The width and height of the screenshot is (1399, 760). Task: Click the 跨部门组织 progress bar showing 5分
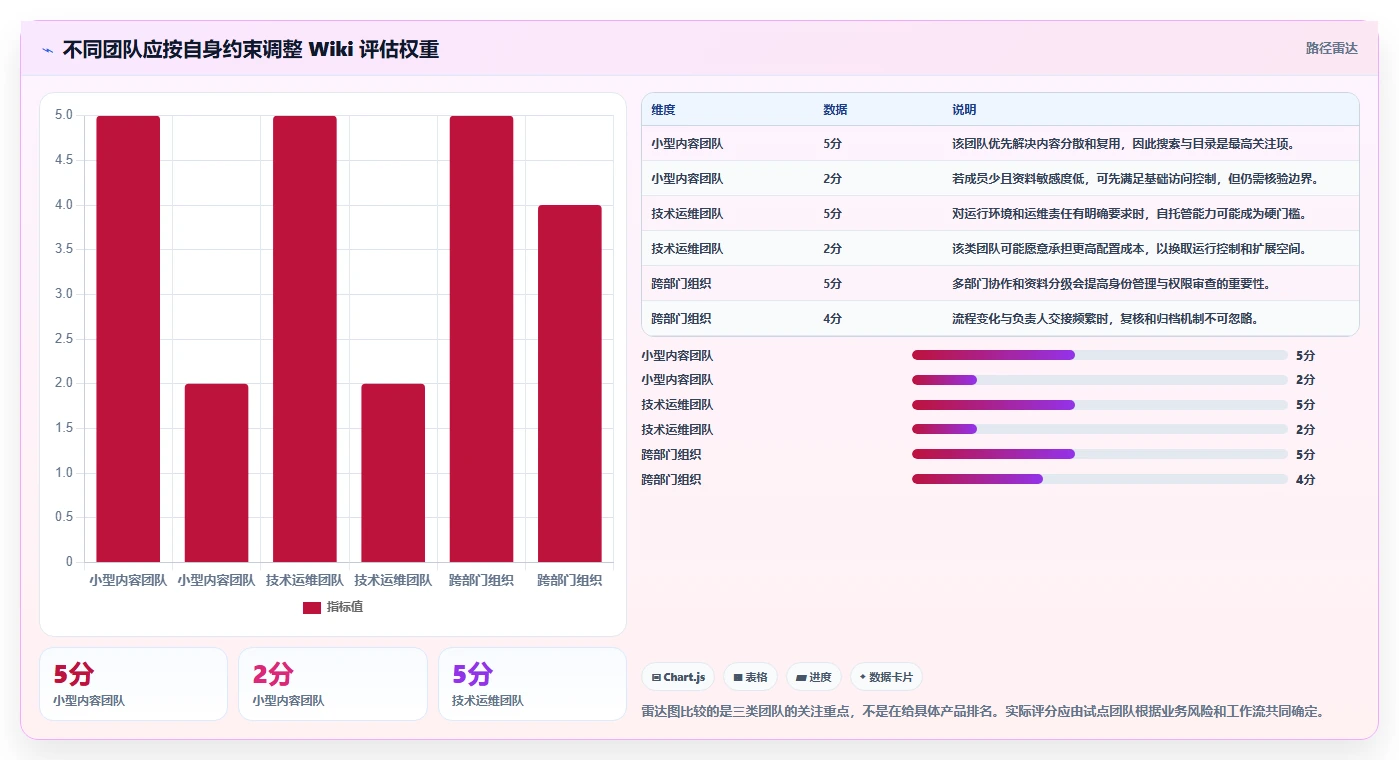coord(1100,455)
